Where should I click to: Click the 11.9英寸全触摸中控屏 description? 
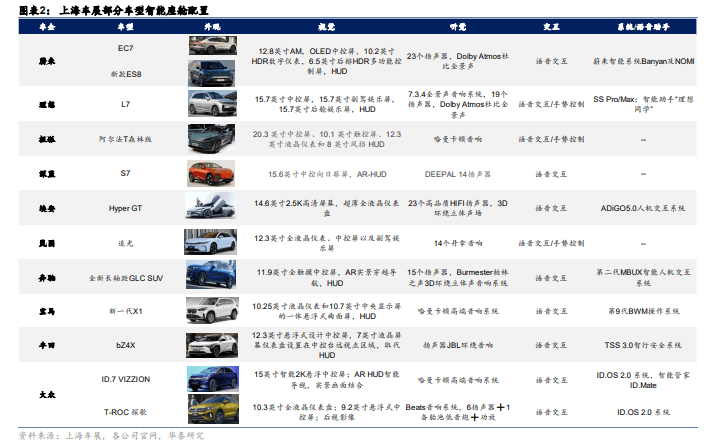pos(326,278)
